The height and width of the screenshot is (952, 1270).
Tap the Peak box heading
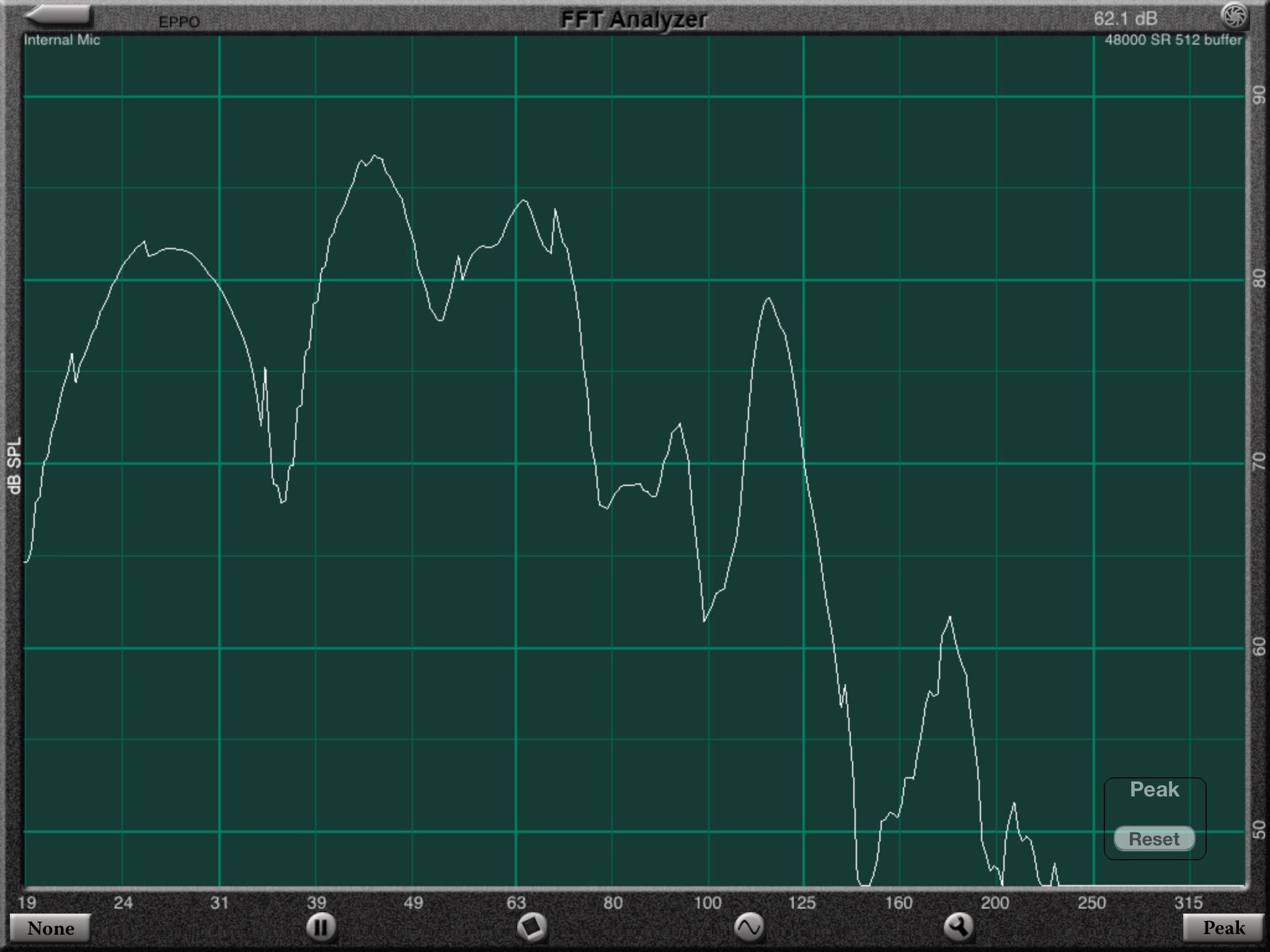(1154, 790)
